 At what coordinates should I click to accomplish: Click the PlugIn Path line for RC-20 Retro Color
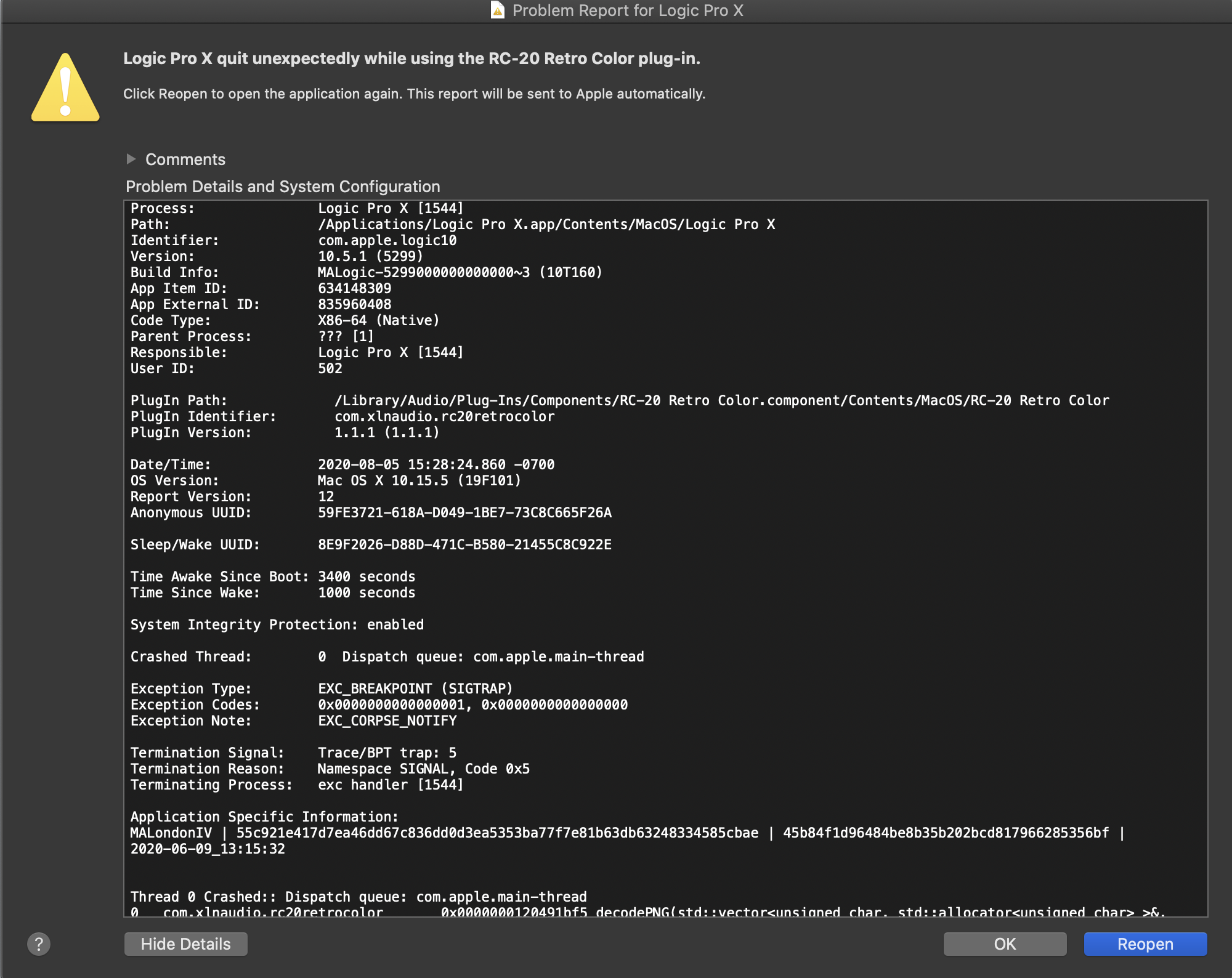pyautogui.click(x=722, y=400)
